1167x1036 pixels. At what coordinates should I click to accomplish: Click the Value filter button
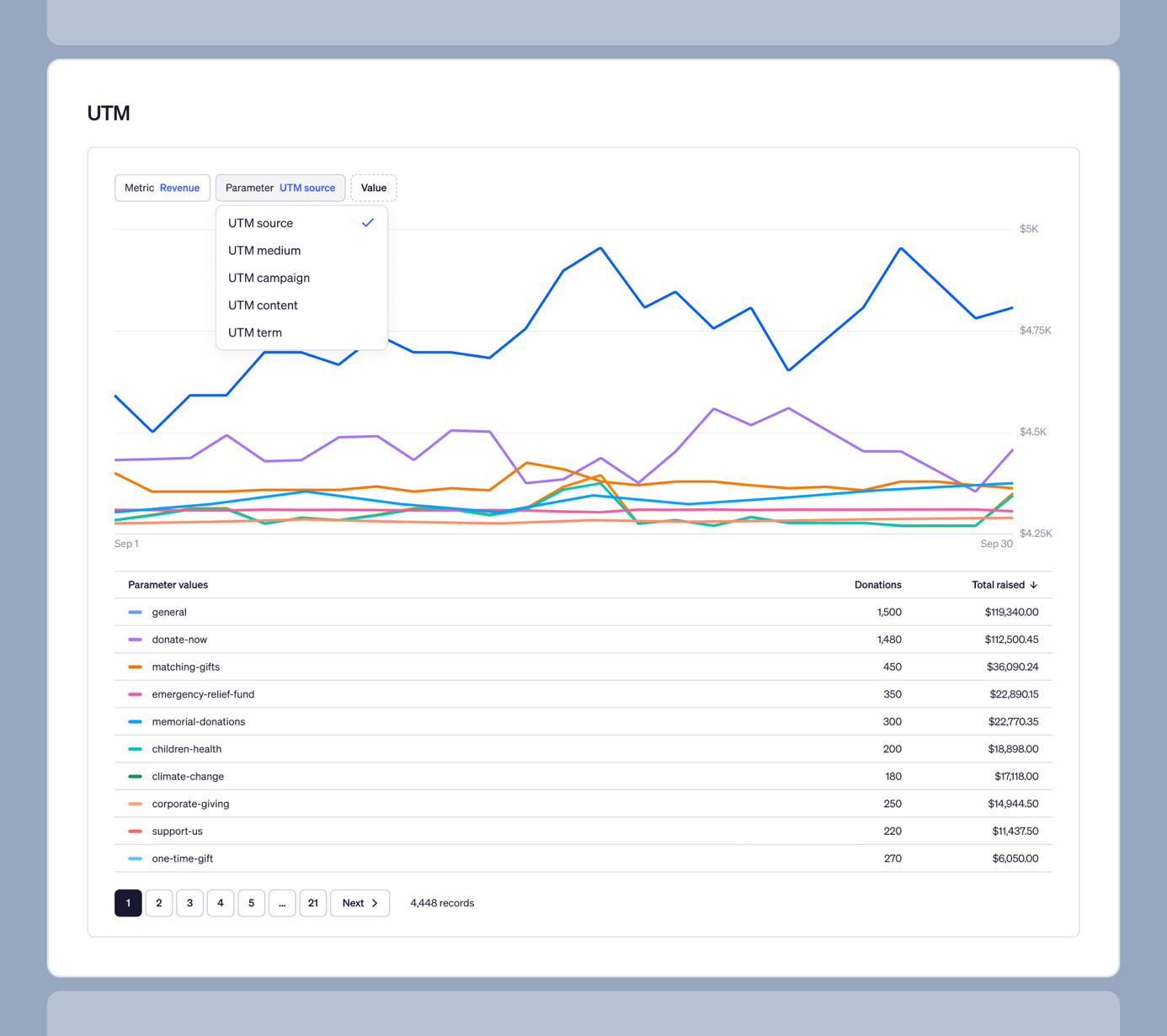(373, 188)
